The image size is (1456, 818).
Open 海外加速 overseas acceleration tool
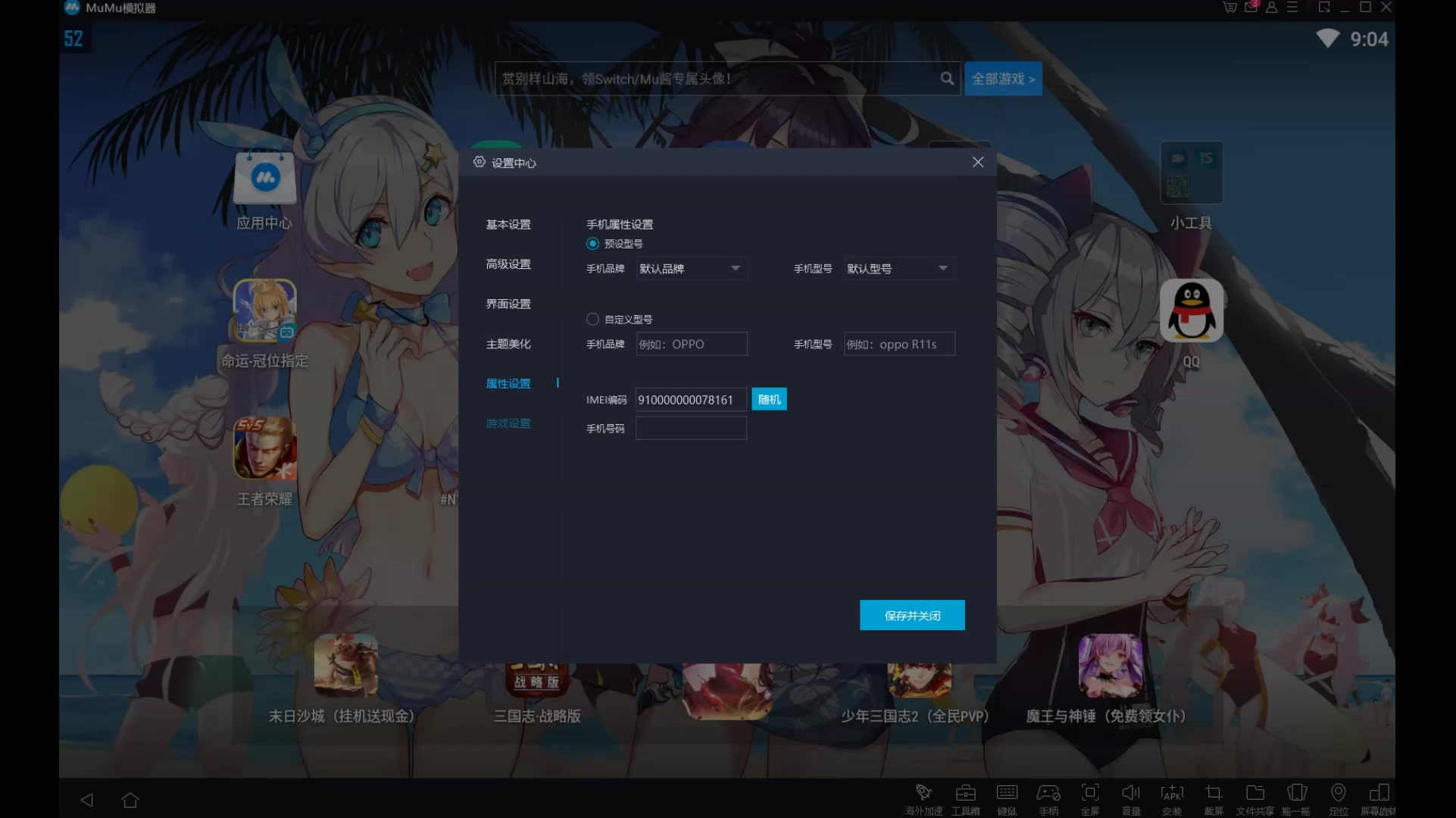click(923, 799)
